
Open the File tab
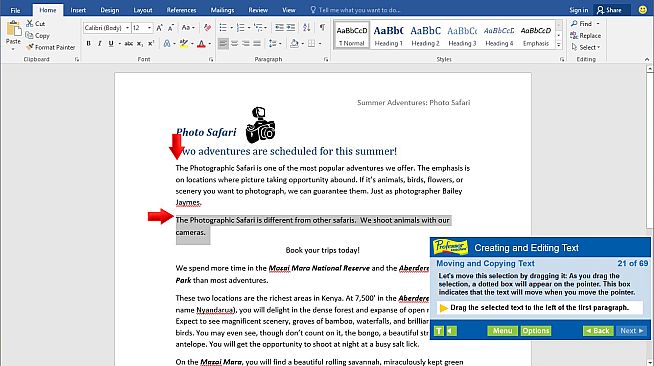(x=15, y=10)
